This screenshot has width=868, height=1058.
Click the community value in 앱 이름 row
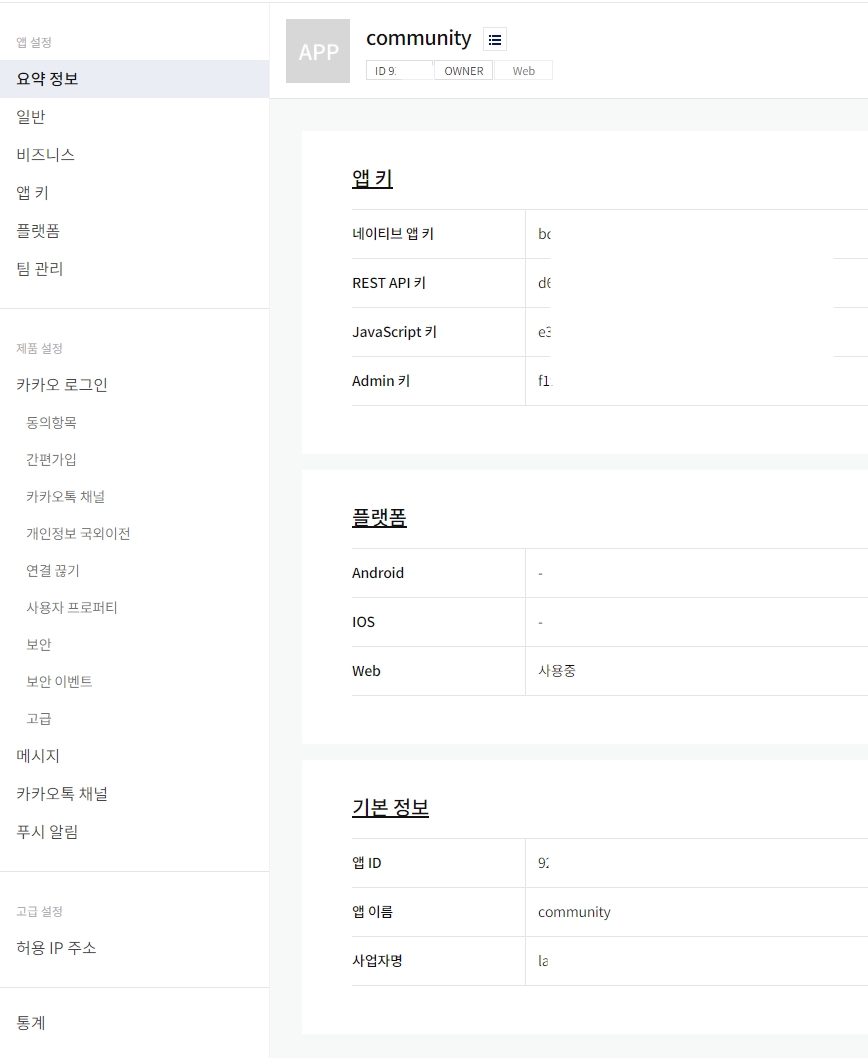[574, 912]
